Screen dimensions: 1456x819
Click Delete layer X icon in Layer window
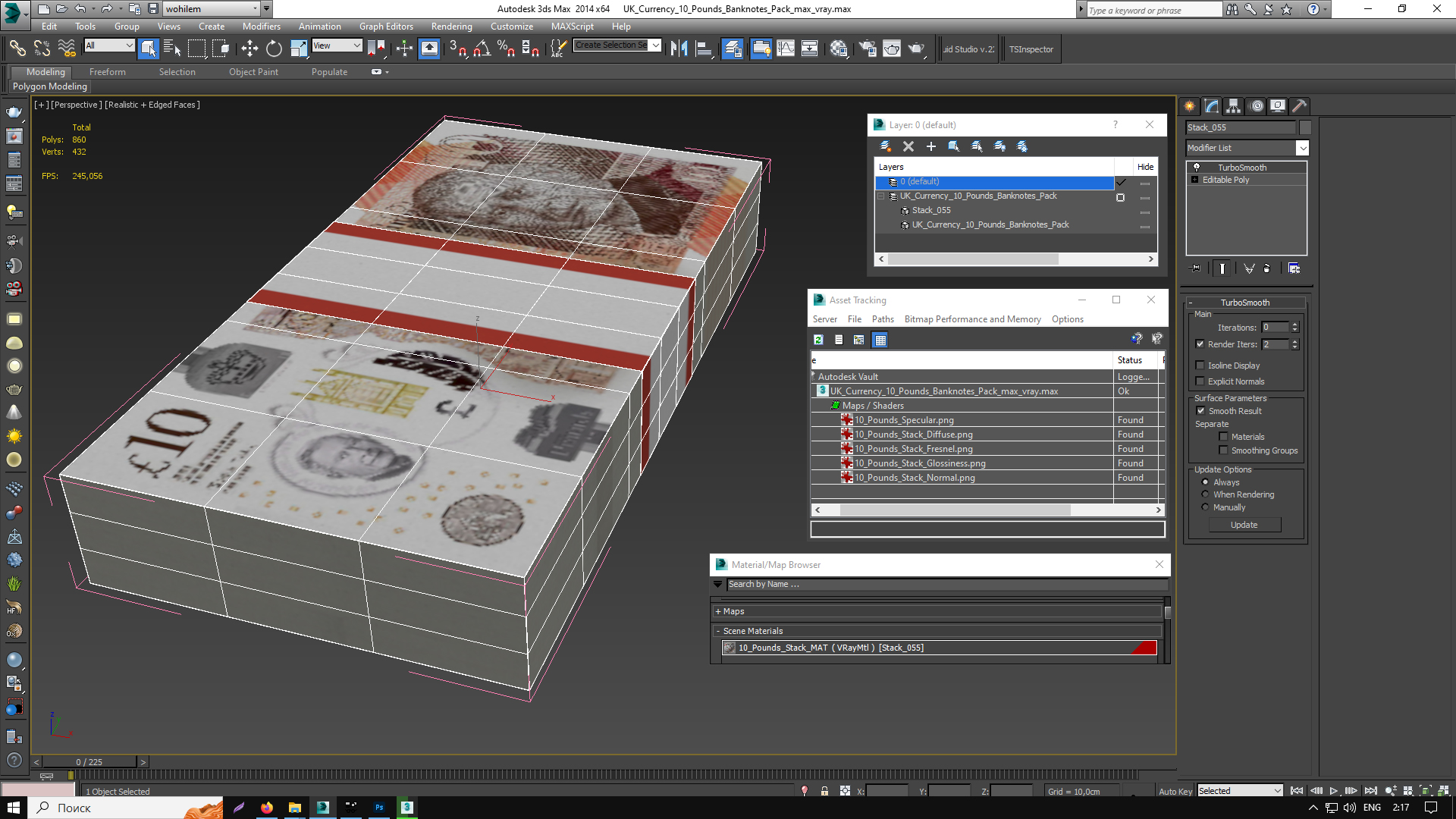coord(908,146)
